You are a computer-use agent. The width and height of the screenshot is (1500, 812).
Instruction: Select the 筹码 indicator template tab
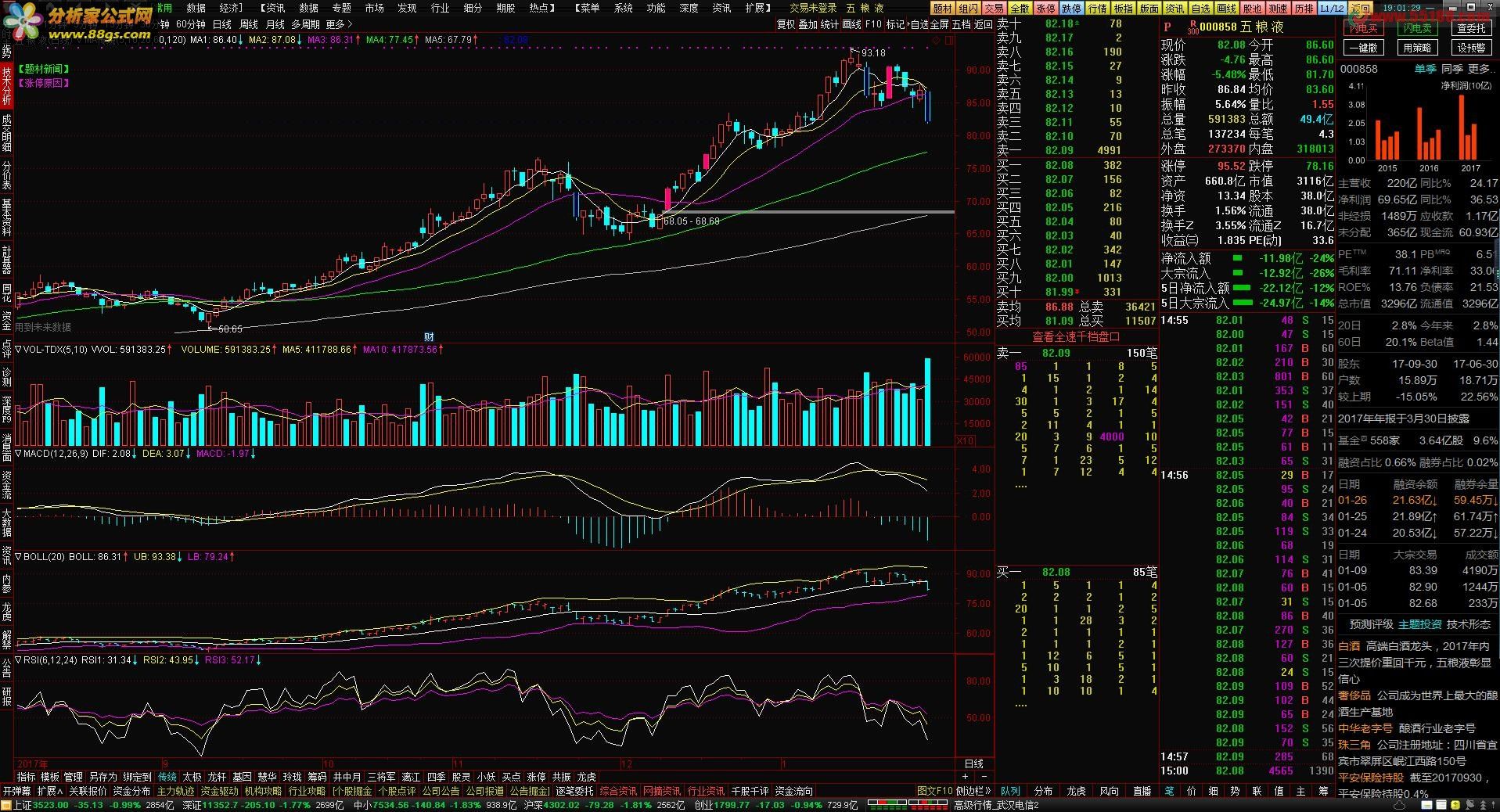(x=317, y=777)
